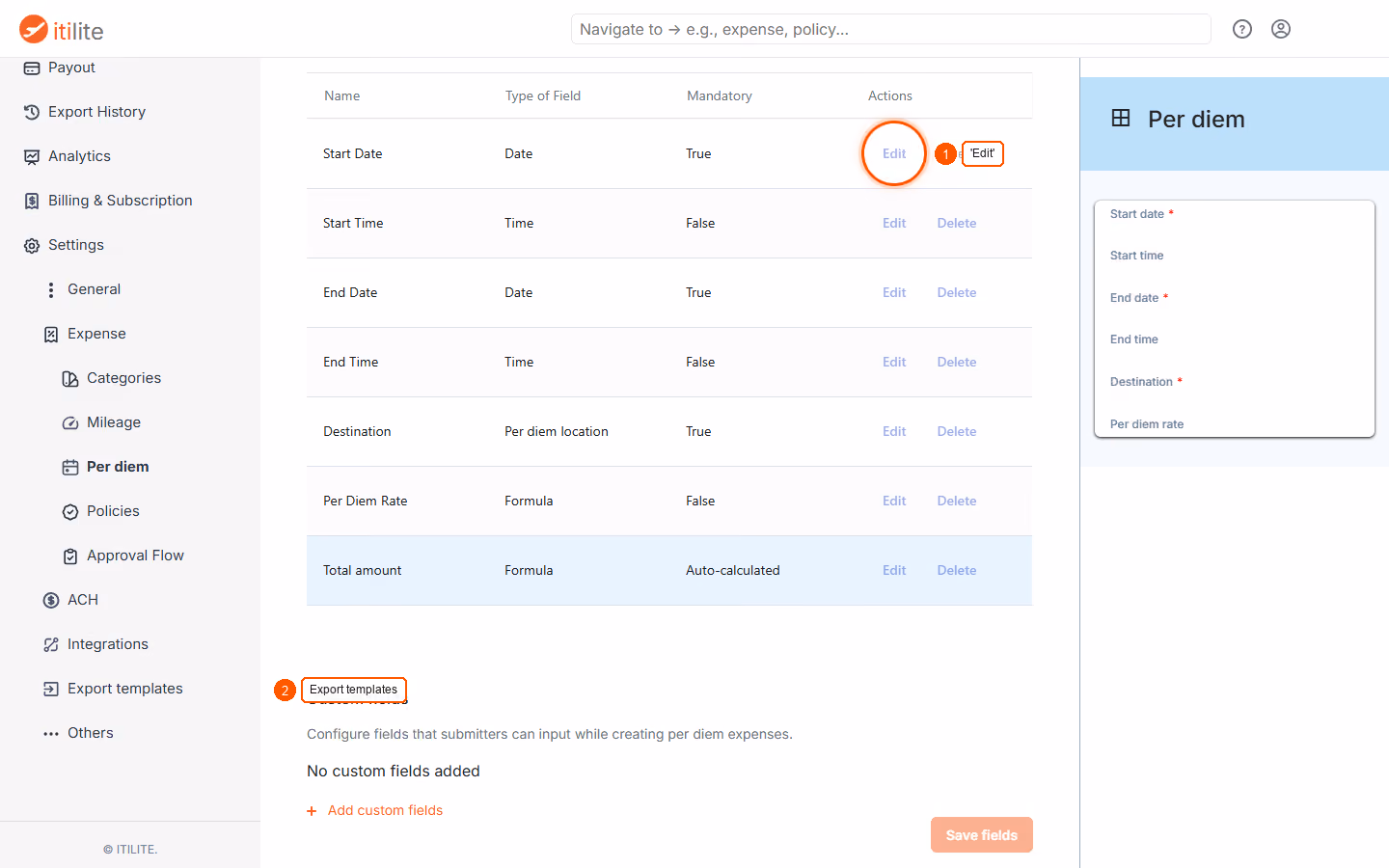This screenshot has width=1389, height=868.
Task: Click the General three-dots icon
Action: click(x=51, y=289)
